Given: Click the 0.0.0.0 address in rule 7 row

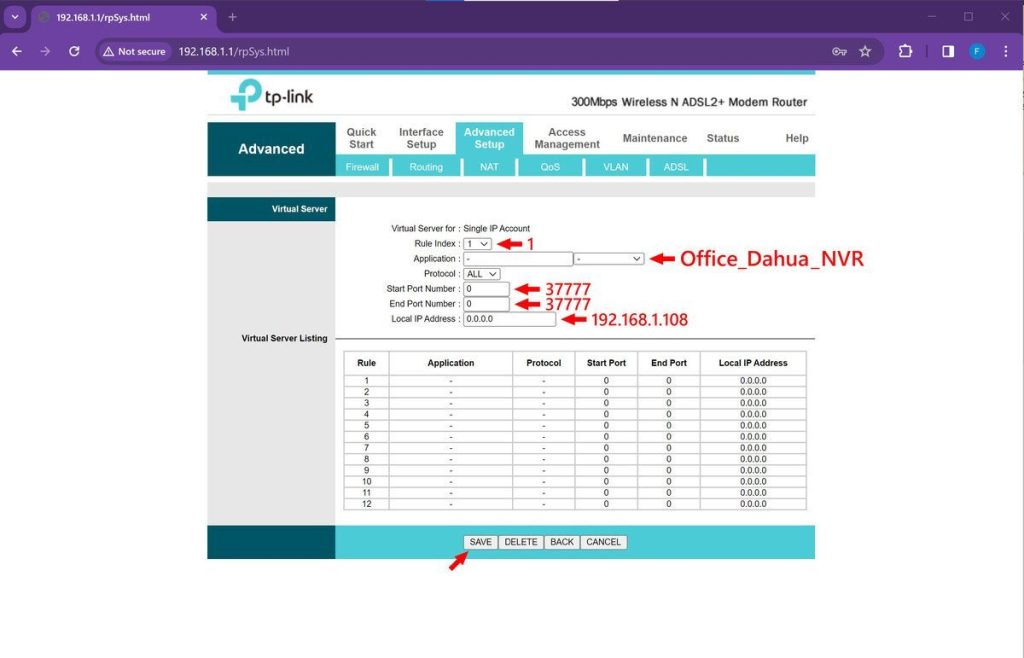Looking at the screenshot, I should pyautogui.click(x=753, y=448).
